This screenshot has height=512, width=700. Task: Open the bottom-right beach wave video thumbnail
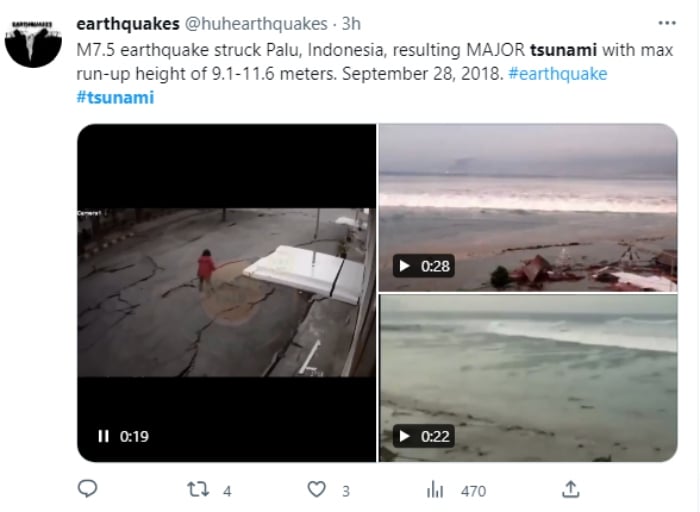528,378
